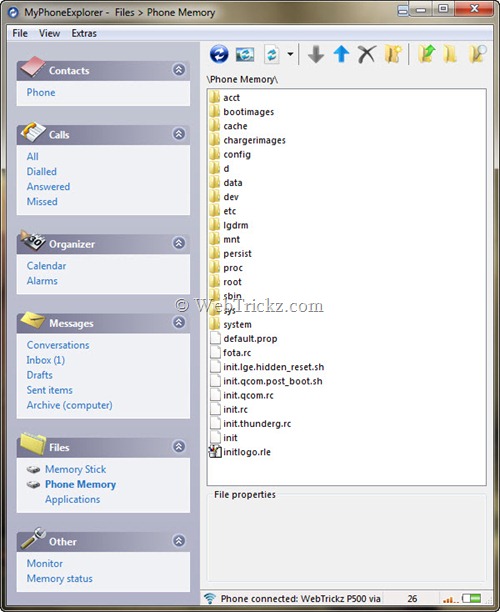Browse Memory Stick files
This screenshot has height=612, width=500.
click(x=76, y=469)
